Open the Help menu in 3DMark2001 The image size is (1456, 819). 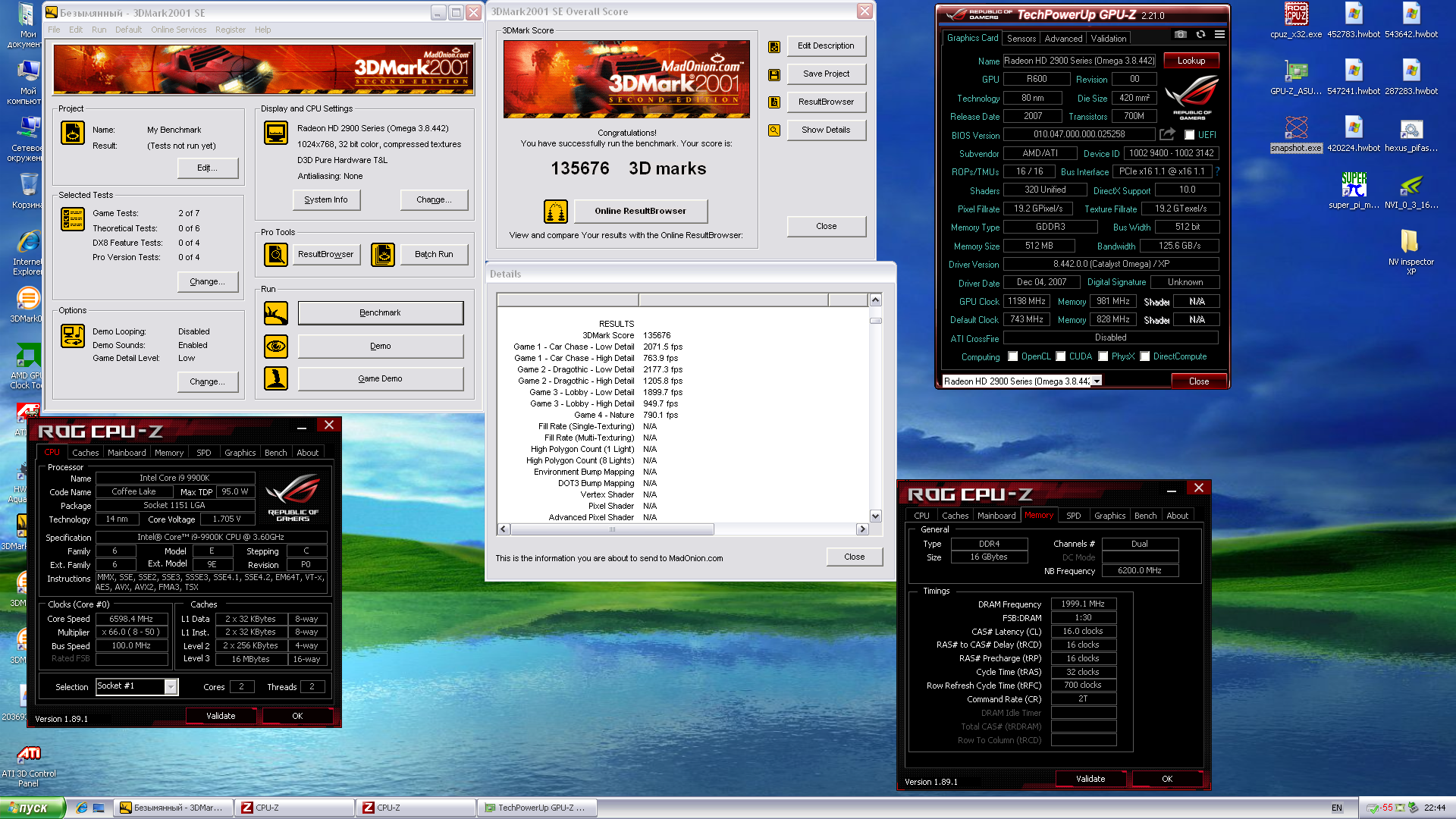coord(262,30)
